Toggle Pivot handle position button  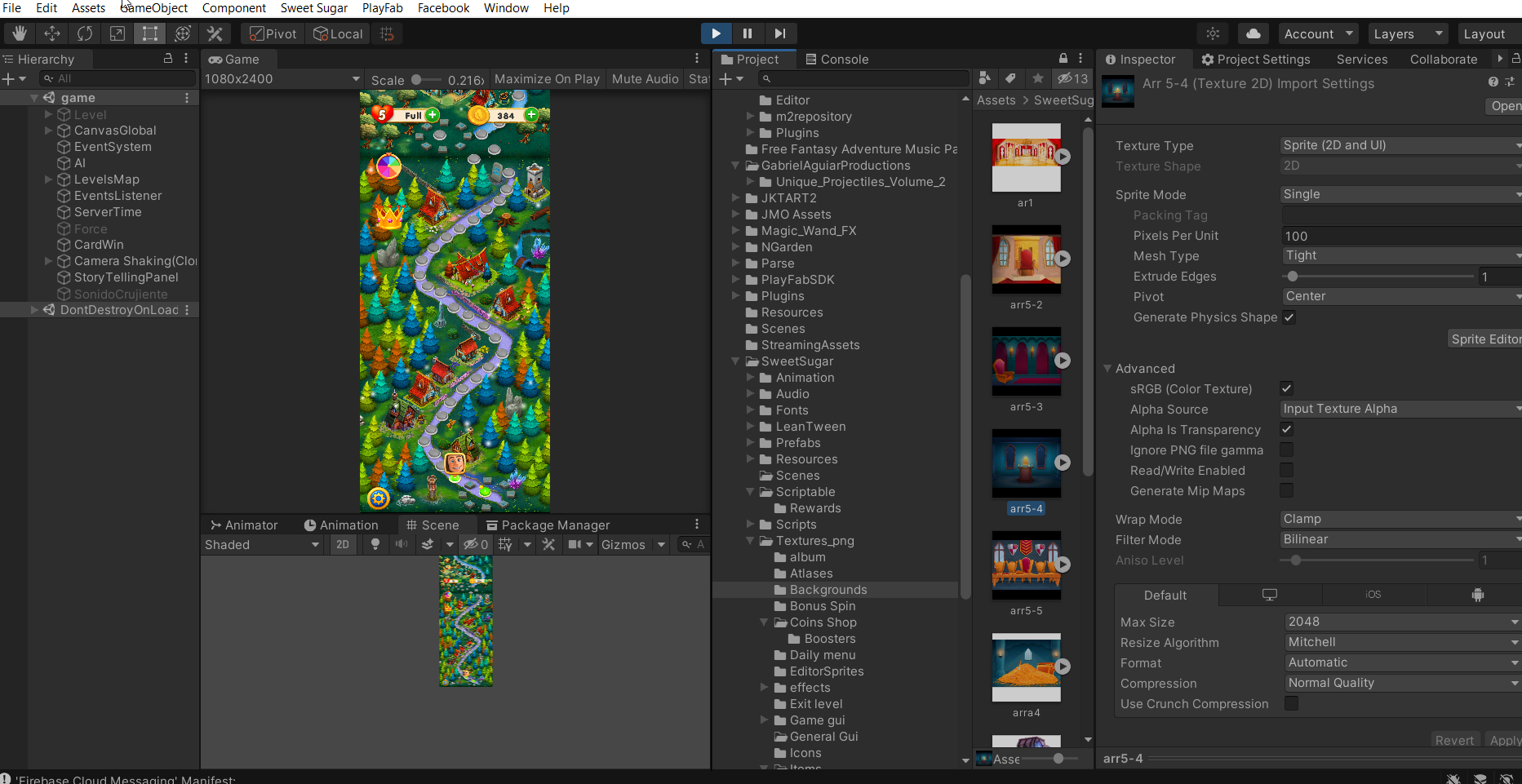[273, 33]
